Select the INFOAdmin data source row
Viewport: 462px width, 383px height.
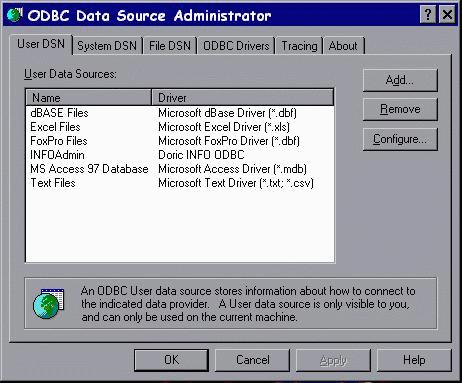180,155
